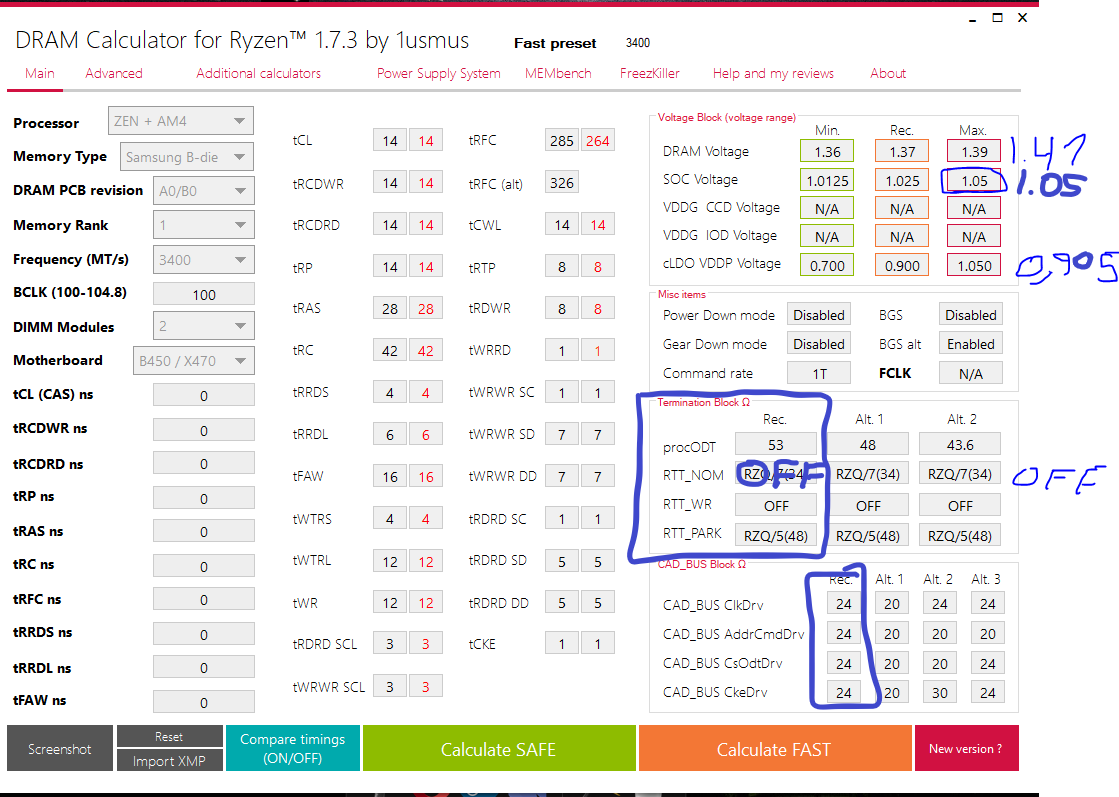Click the tRAS ns input field
Image resolution: width=1119 pixels, height=797 pixels.
pyautogui.click(x=203, y=532)
